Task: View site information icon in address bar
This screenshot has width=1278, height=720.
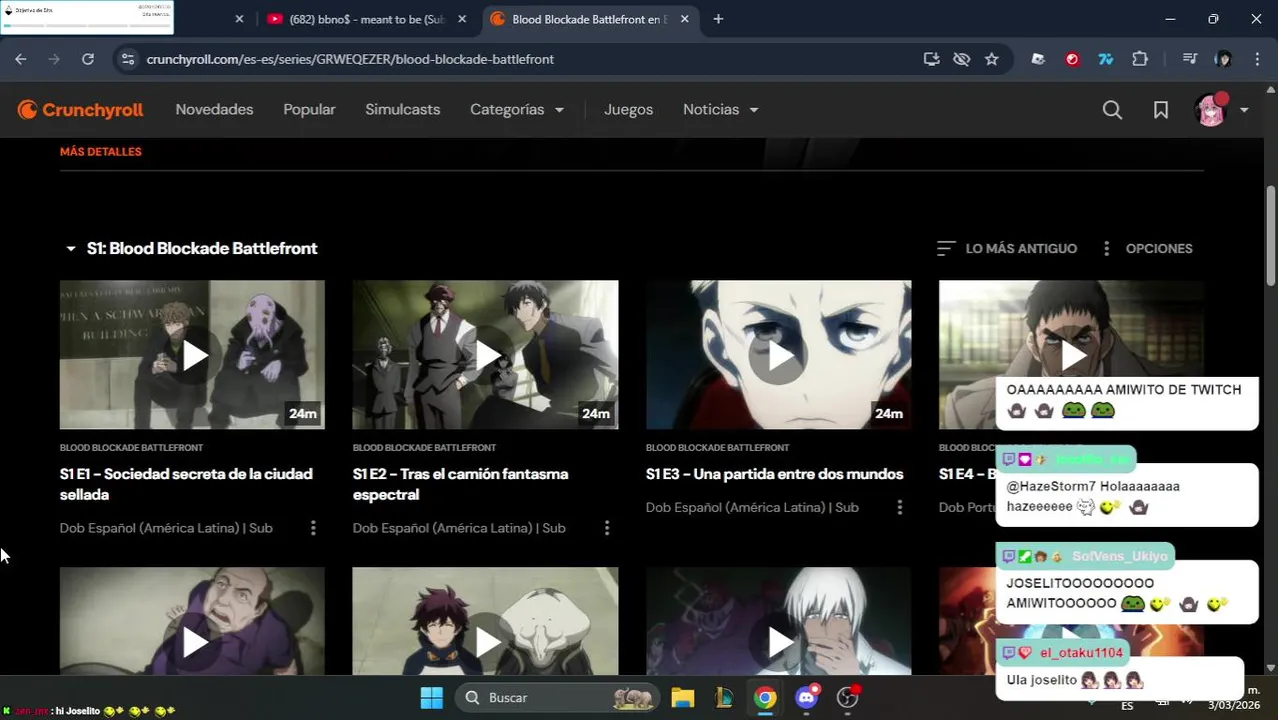Action: click(127, 59)
